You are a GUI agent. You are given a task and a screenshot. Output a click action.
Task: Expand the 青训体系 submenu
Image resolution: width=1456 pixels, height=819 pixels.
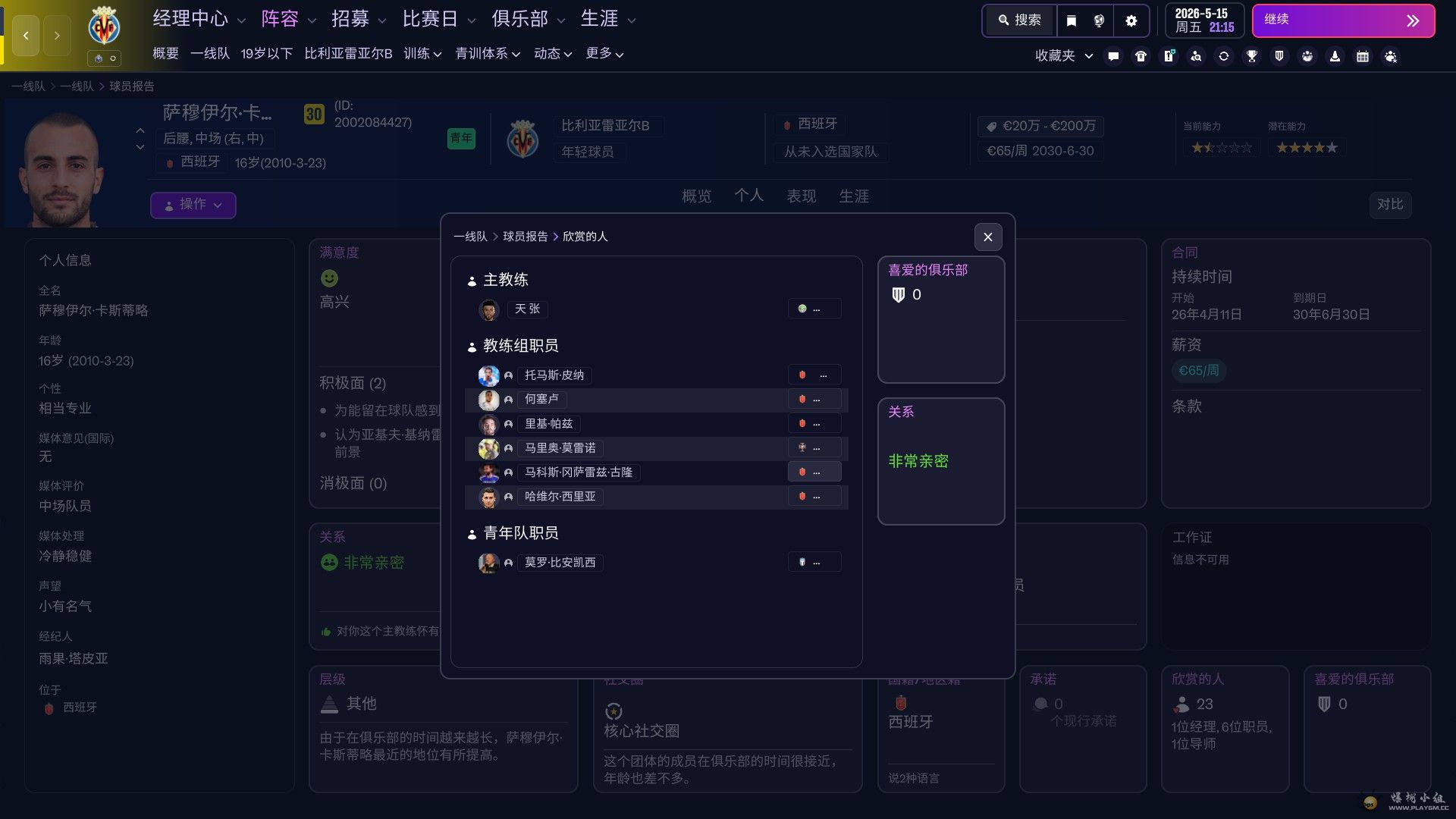(488, 54)
